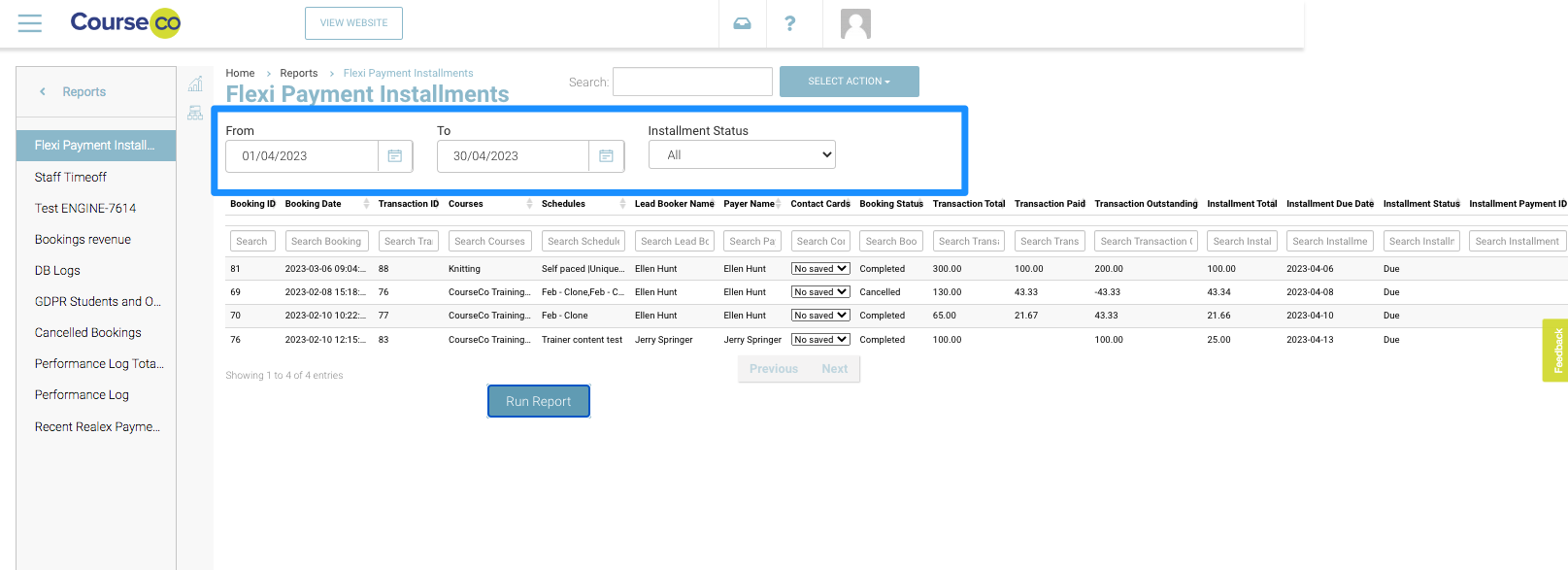Click the View Website button
1568x570 pixels.
tap(353, 23)
